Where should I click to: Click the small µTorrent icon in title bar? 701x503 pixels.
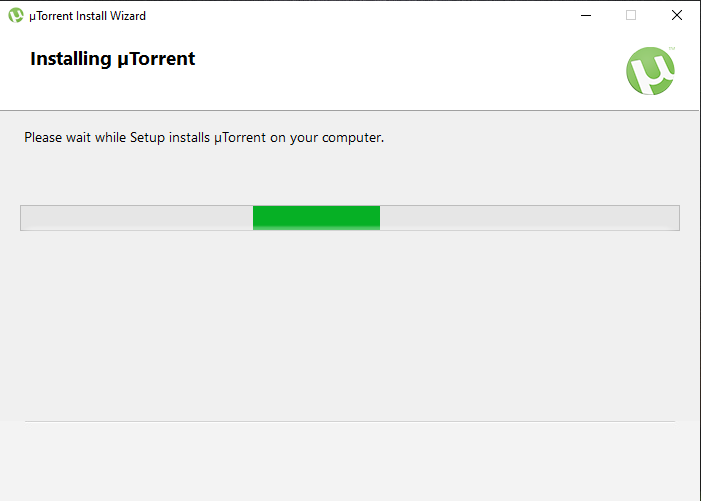16,16
